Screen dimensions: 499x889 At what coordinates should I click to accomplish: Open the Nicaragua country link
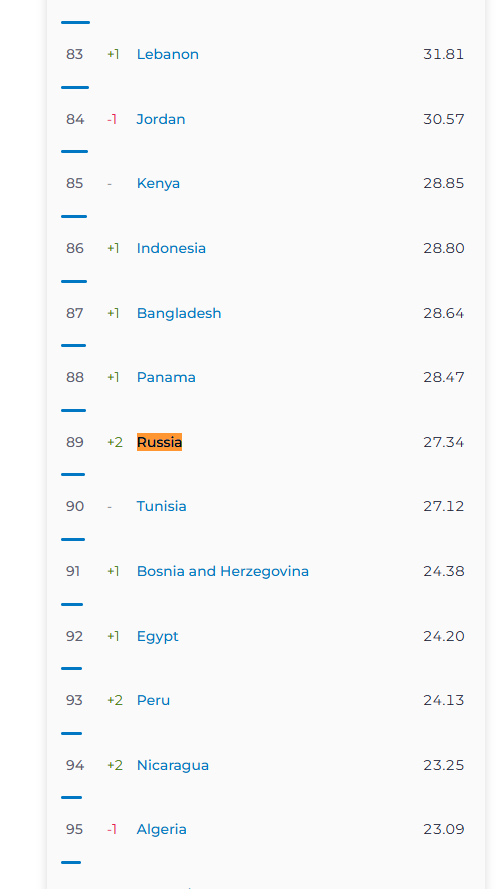(x=172, y=765)
